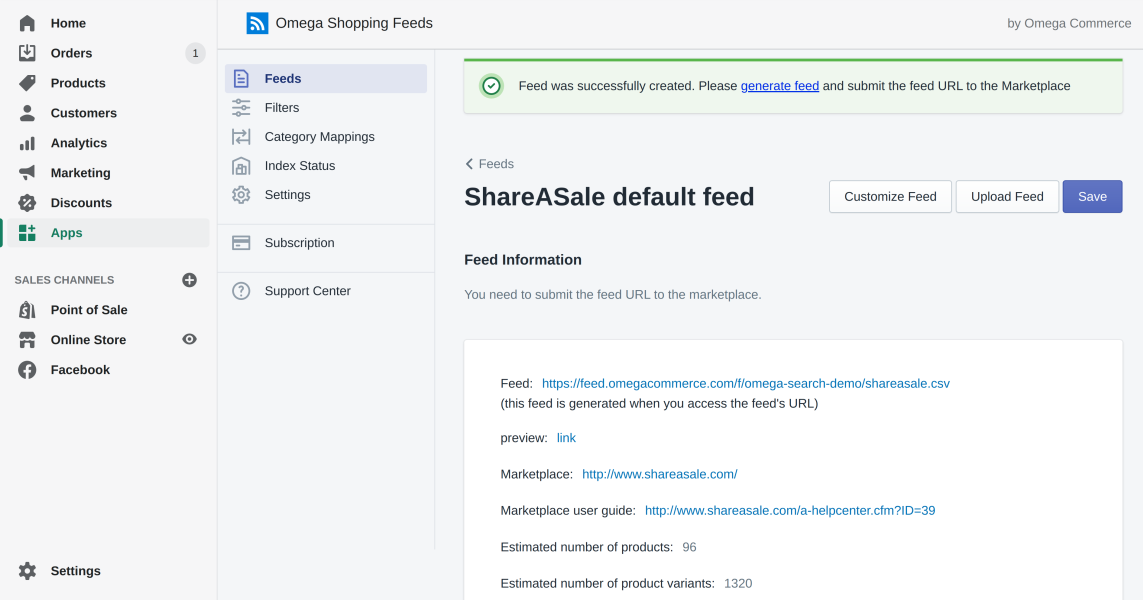Click the ShareASale default feed heading
This screenshot has height=600, width=1143.
click(x=609, y=197)
